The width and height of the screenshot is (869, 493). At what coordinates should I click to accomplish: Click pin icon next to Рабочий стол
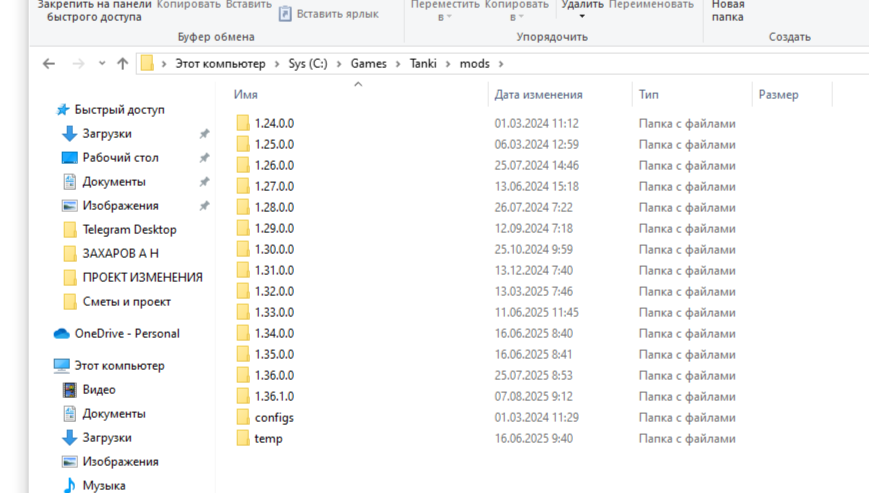click(x=204, y=158)
